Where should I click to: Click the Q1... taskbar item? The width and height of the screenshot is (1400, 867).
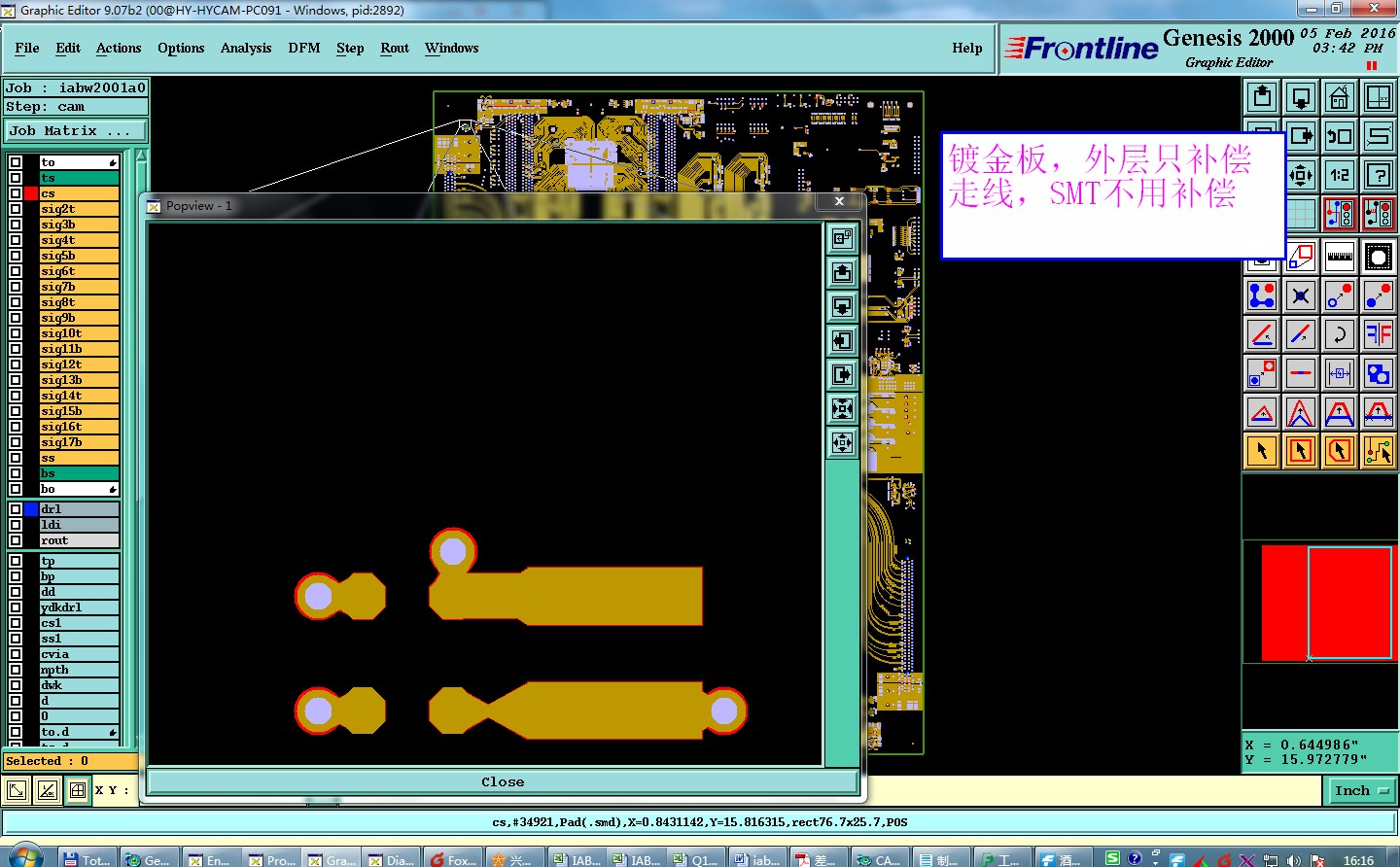point(696,859)
